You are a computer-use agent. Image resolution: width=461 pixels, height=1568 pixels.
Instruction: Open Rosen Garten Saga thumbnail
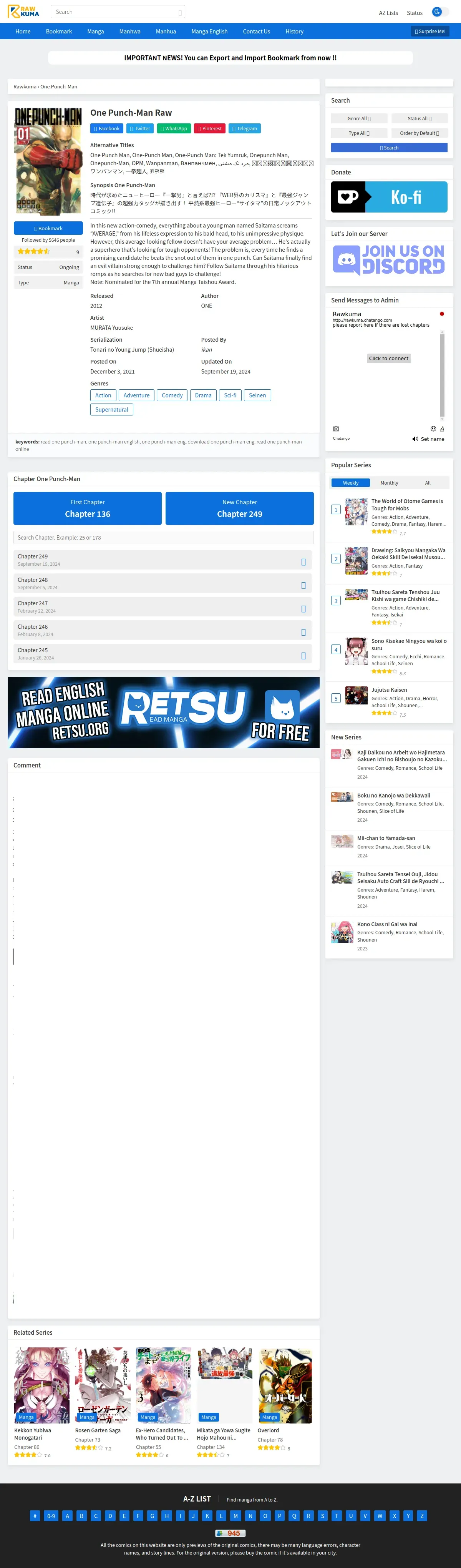(x=103, y=1385)
